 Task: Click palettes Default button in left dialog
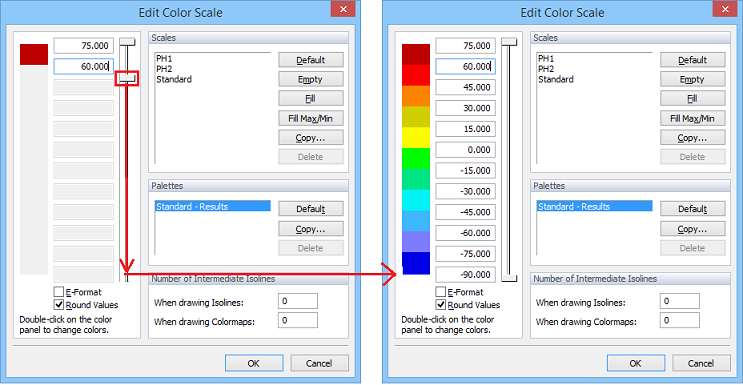tap(311, 209)
